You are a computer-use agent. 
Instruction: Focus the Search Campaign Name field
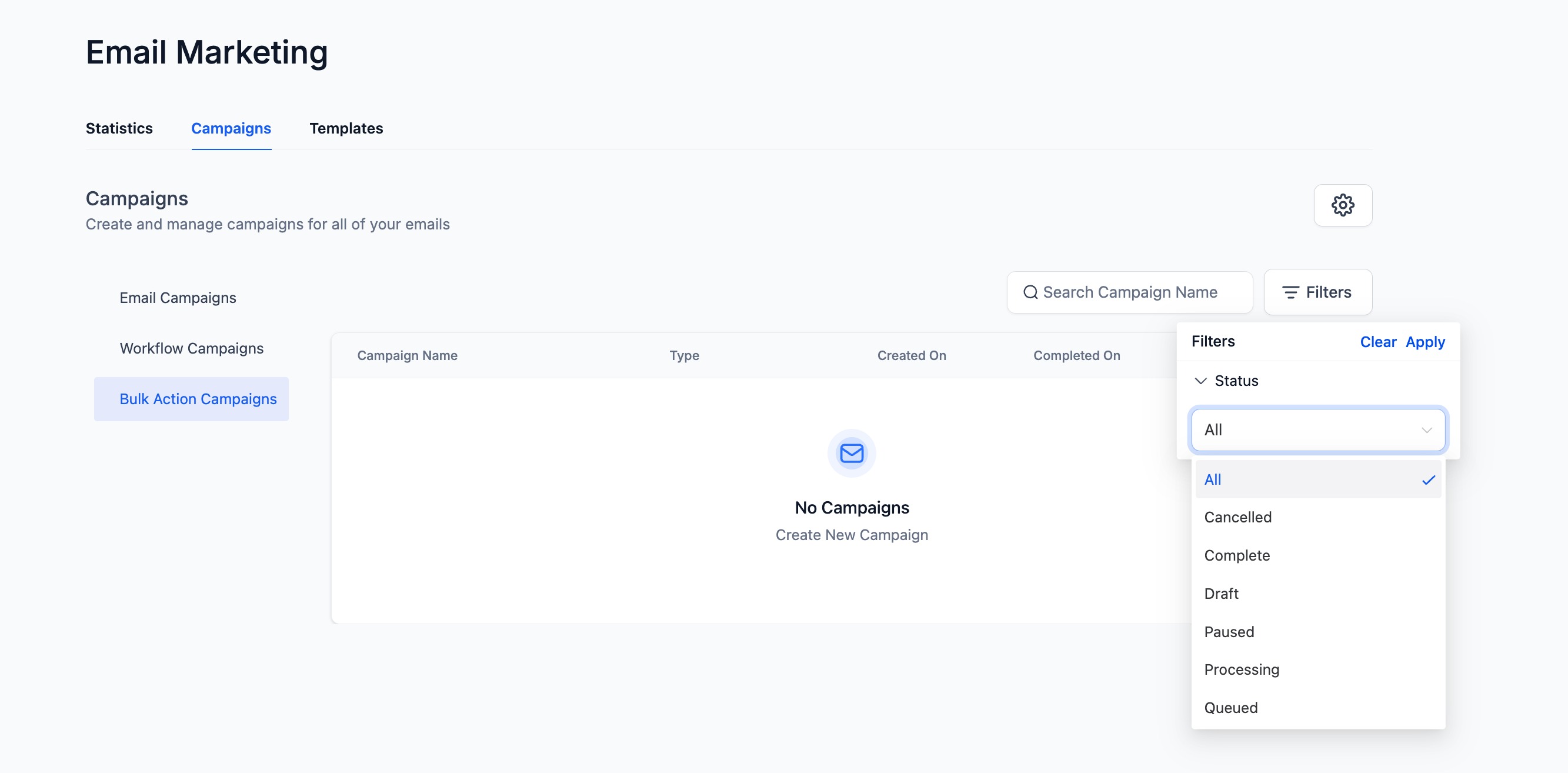(x=1138, y=292)
